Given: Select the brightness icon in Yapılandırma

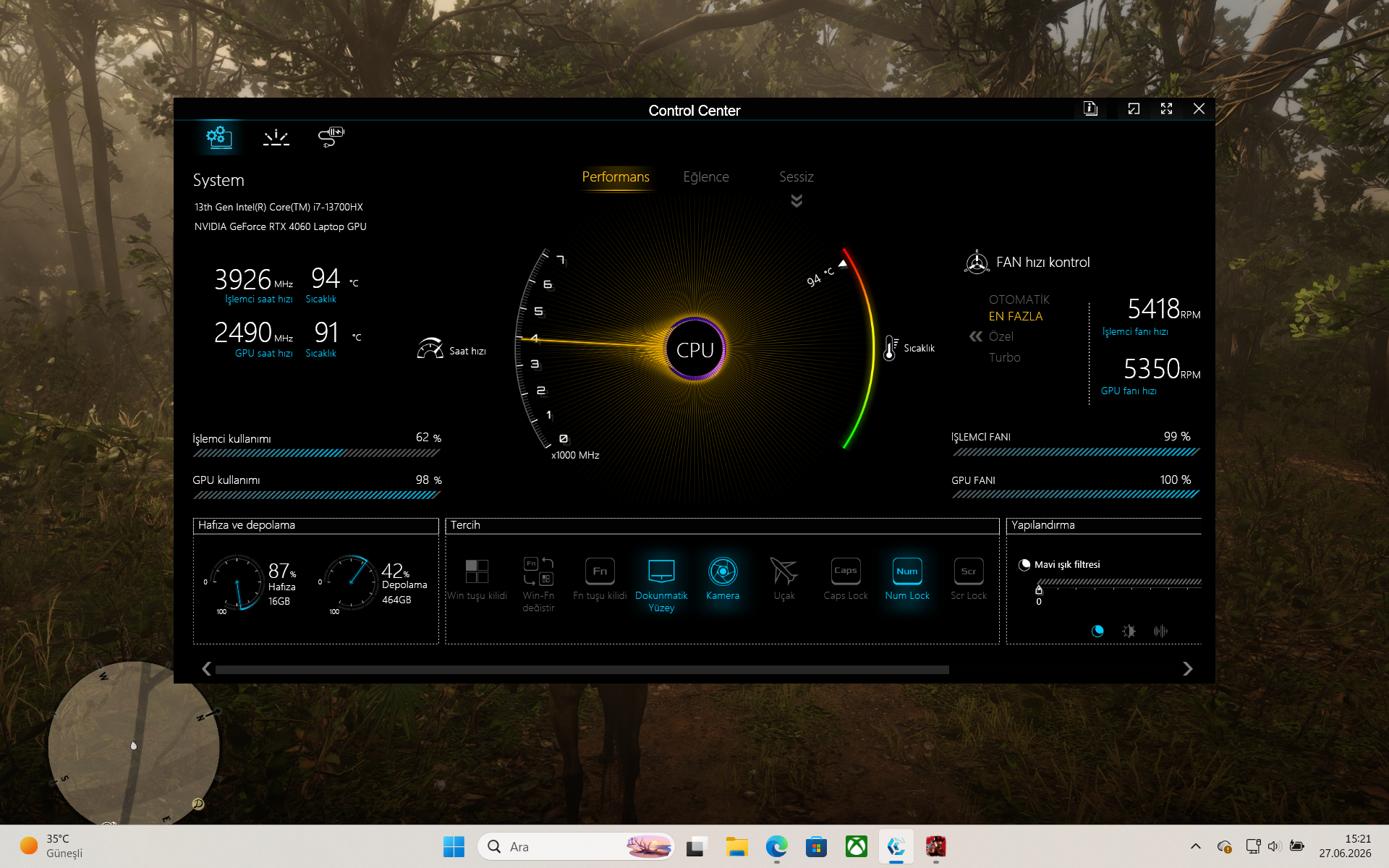Looking at the screenshot, I should (1129, 631).
